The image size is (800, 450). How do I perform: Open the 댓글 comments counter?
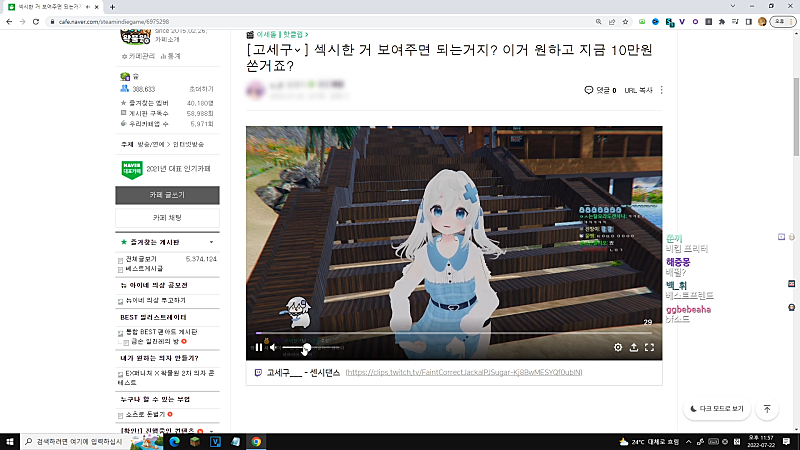pyautogui.click(x=600, y=90)
